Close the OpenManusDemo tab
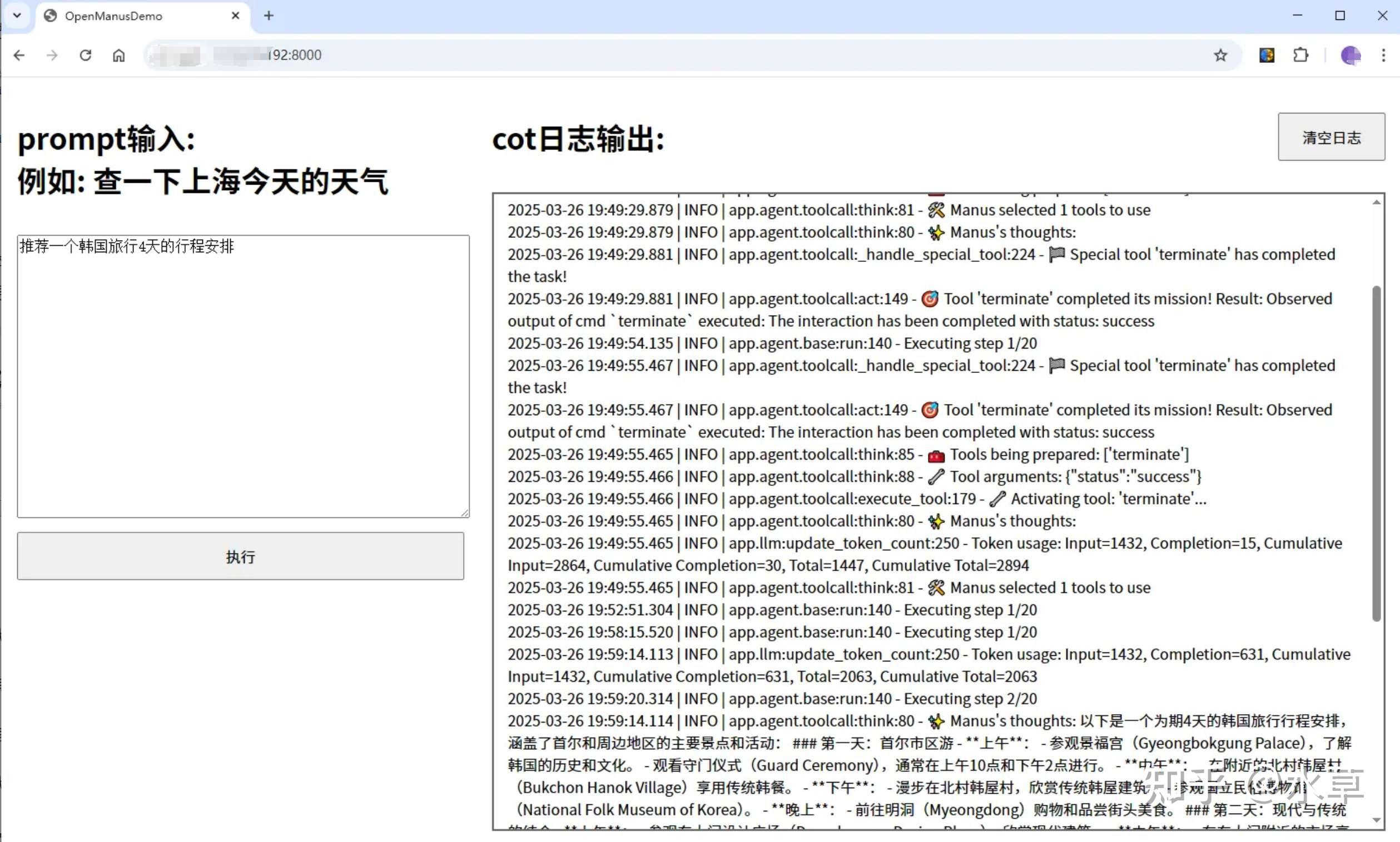 (235, 16)
